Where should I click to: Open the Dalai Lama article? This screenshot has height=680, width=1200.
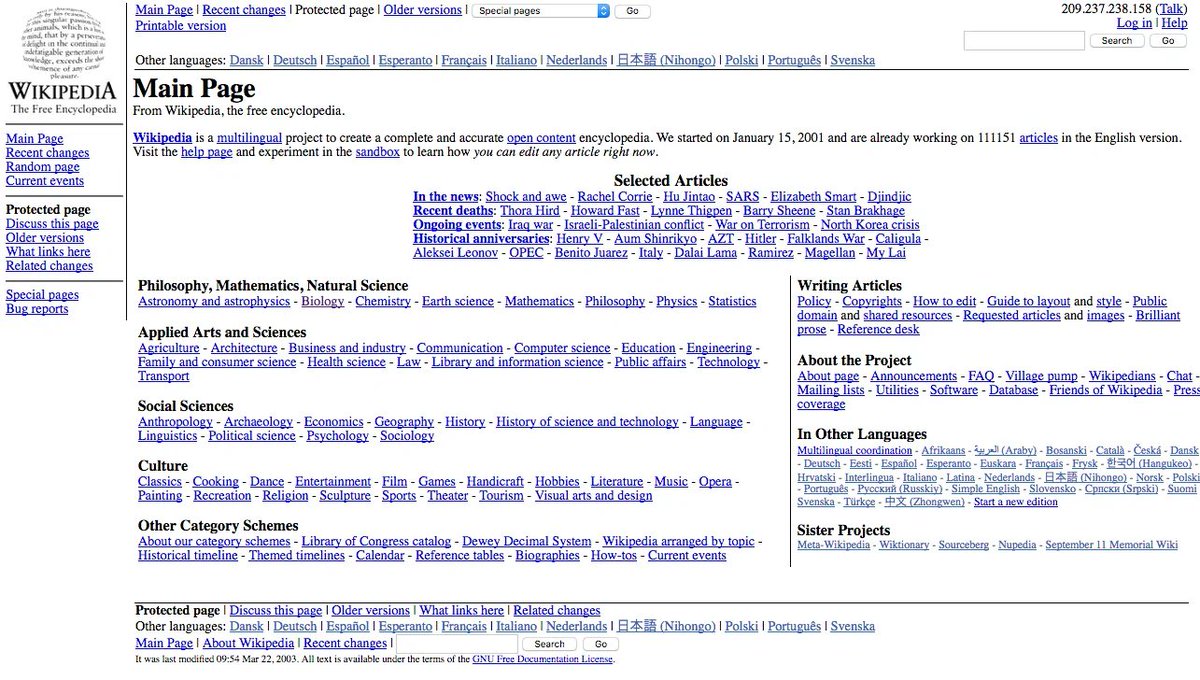click(x=707, y=253)
